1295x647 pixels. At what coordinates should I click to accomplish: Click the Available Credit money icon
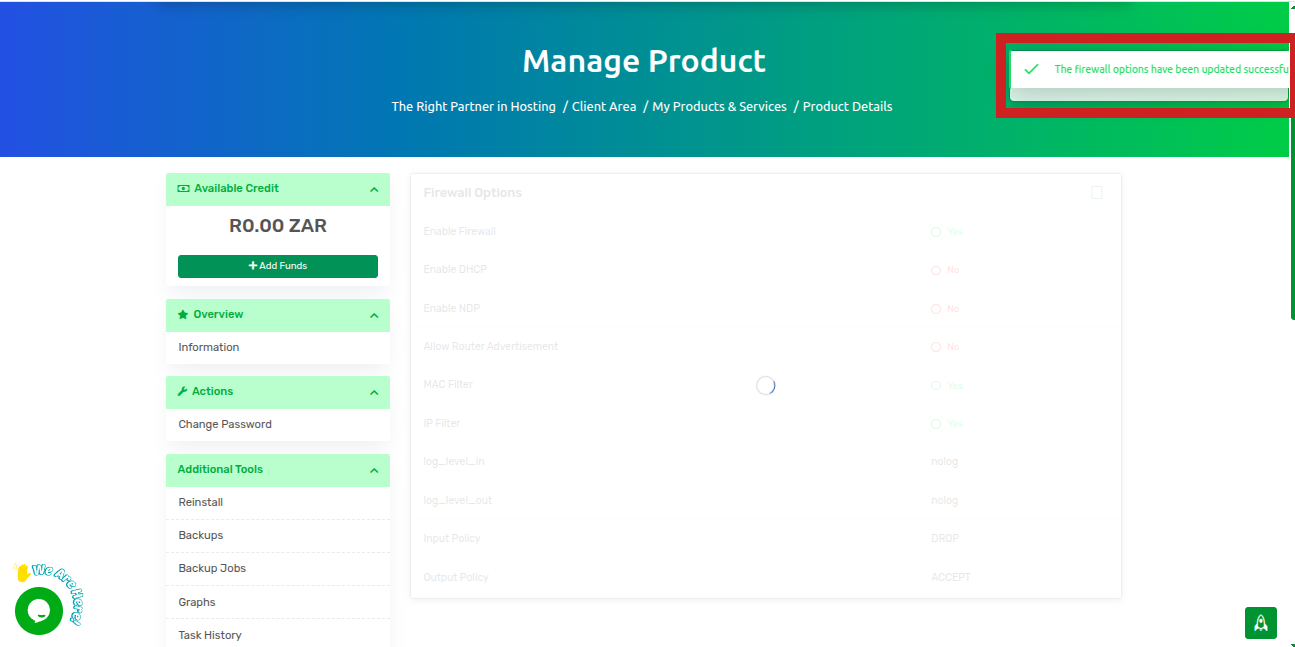pyautogui.click(x=183, y=188)
